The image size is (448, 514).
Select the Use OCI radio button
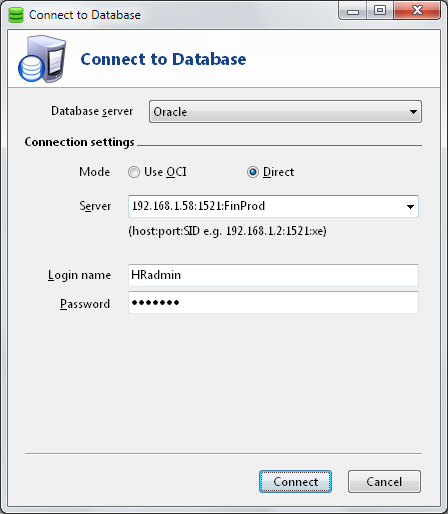(134, 172)
